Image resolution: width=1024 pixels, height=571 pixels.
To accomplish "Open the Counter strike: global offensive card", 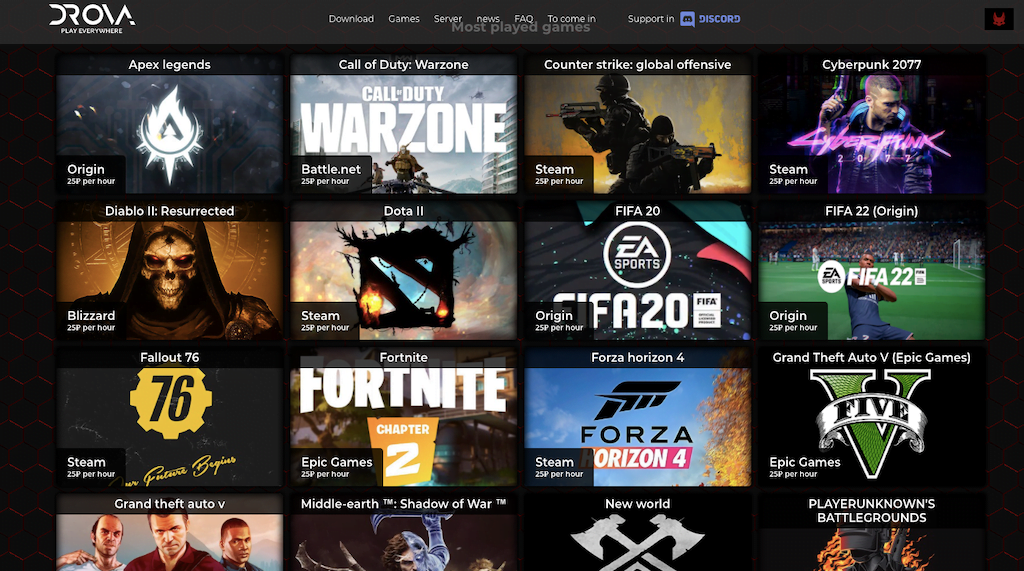I will tap(637, 124).
